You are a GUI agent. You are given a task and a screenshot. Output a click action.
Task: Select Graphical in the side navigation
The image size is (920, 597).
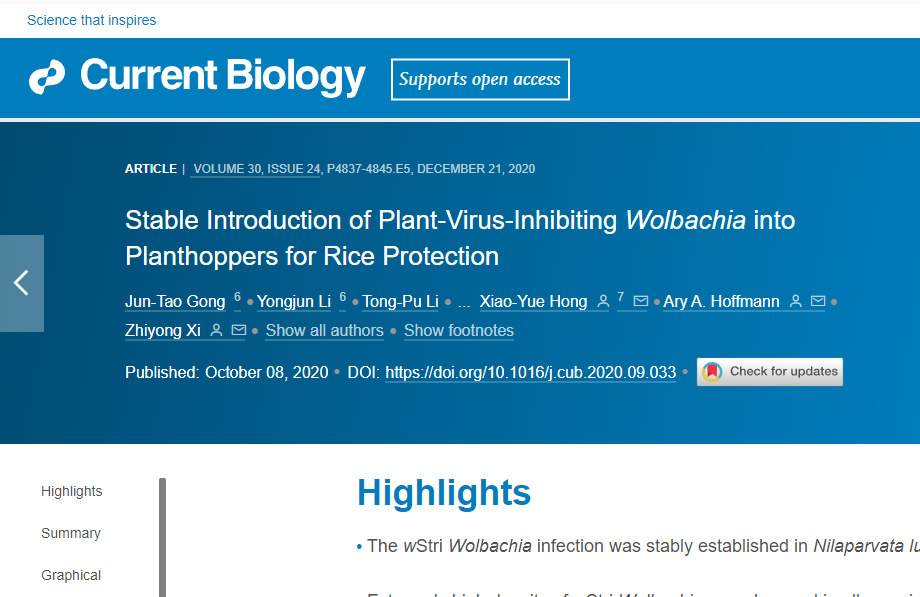point(71,575)
